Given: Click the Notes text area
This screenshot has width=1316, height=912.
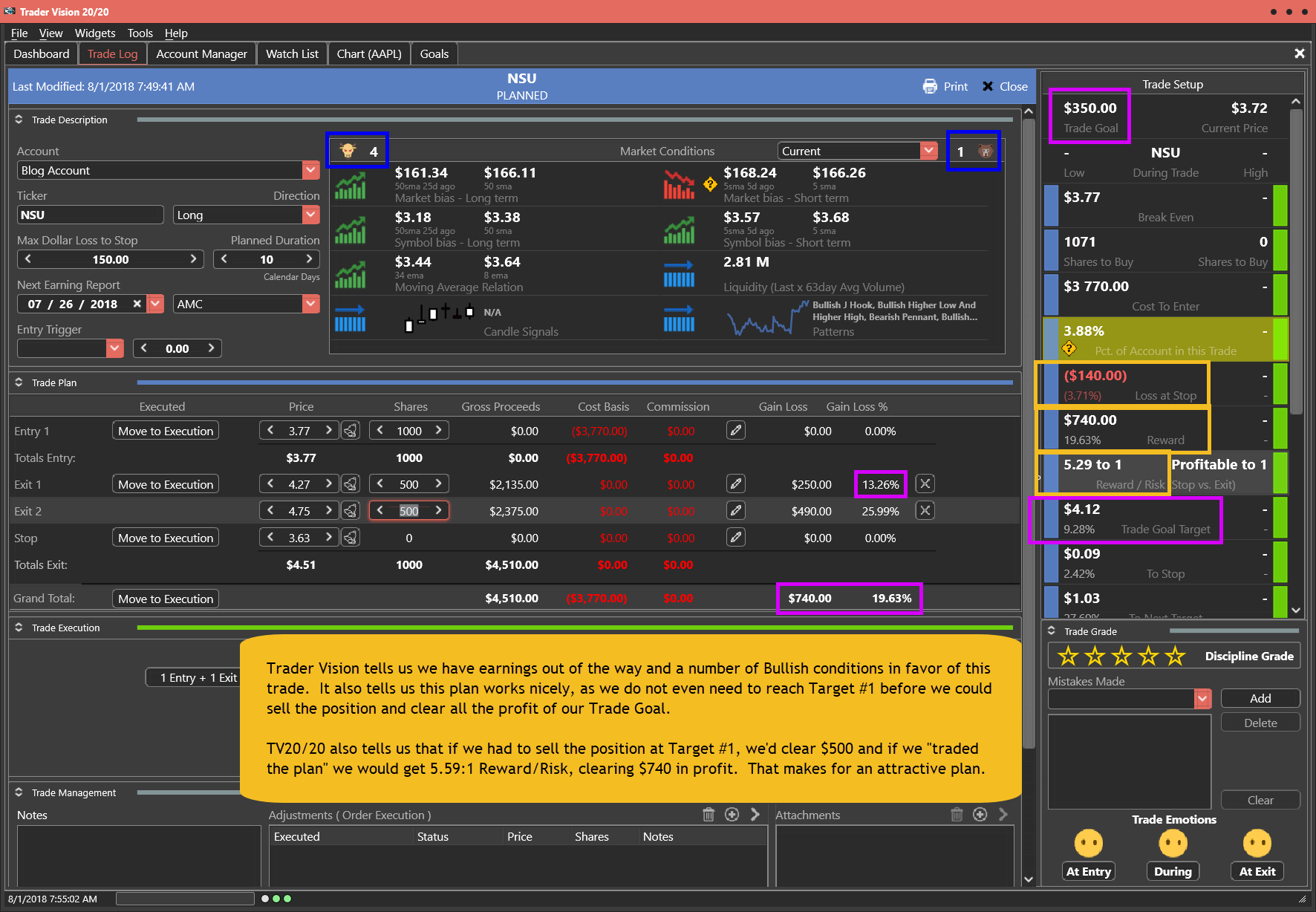Looking at the screenshot, I should (137, 856).
